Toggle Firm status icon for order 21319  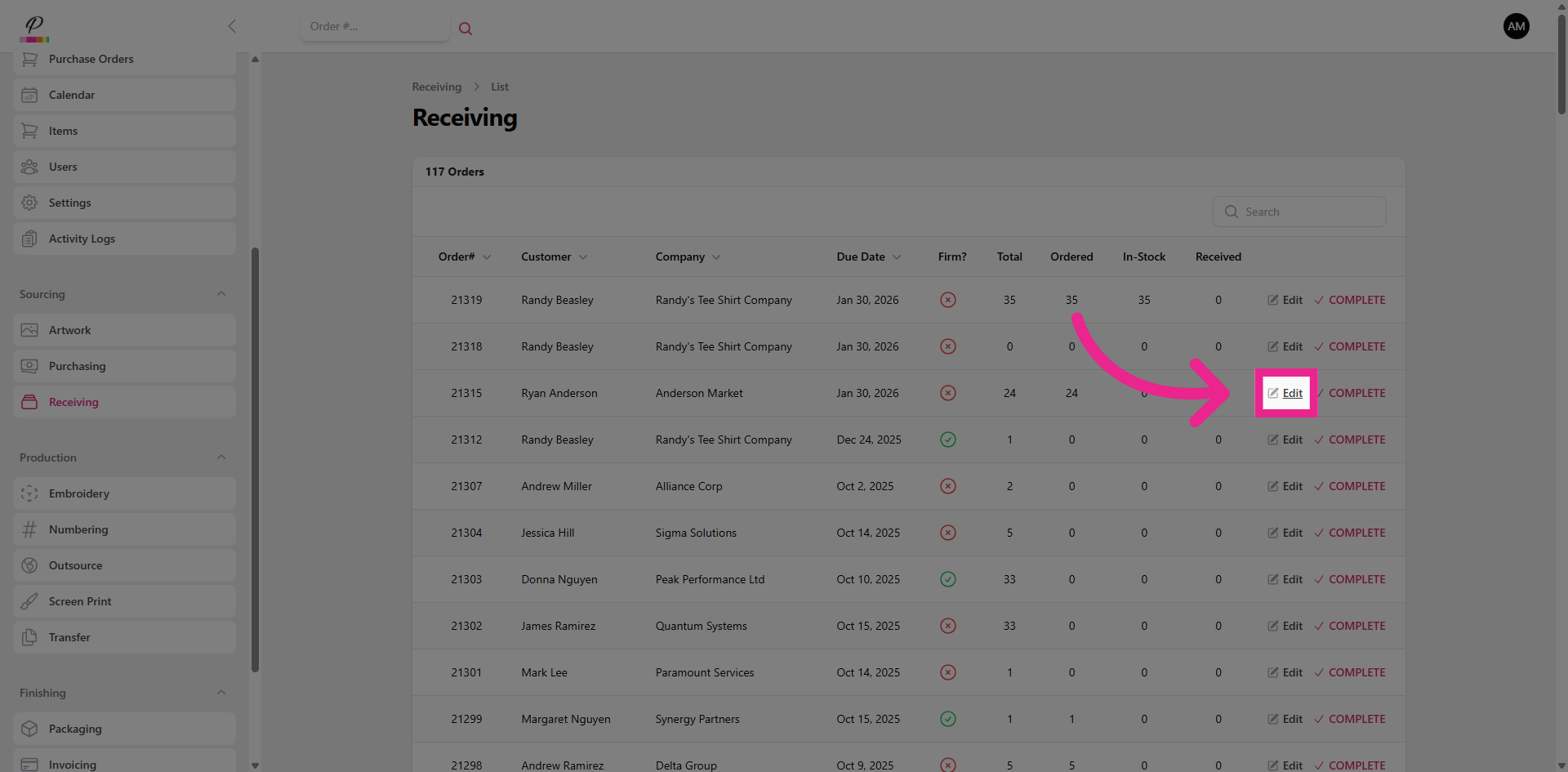(947, 300)
